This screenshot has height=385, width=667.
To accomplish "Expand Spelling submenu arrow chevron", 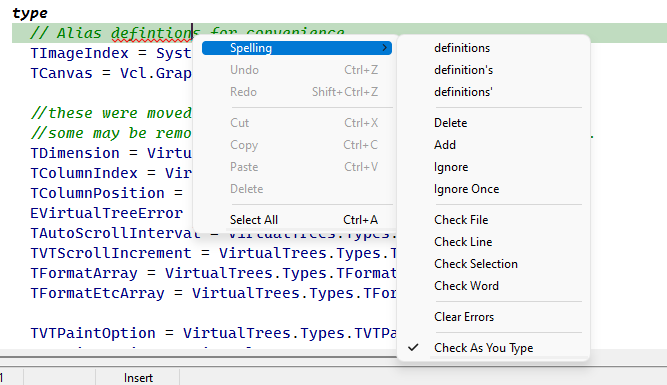I will (385, 48).
